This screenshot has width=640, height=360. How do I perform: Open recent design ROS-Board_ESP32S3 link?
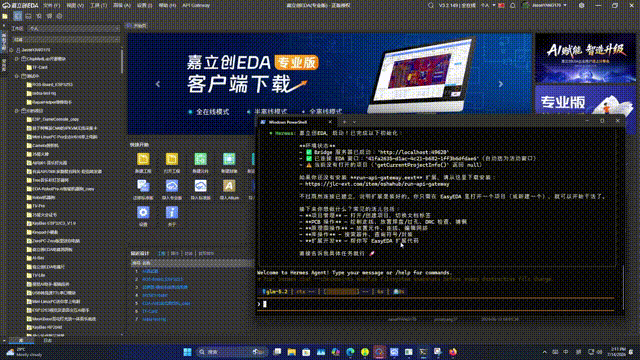coord(162,279)
